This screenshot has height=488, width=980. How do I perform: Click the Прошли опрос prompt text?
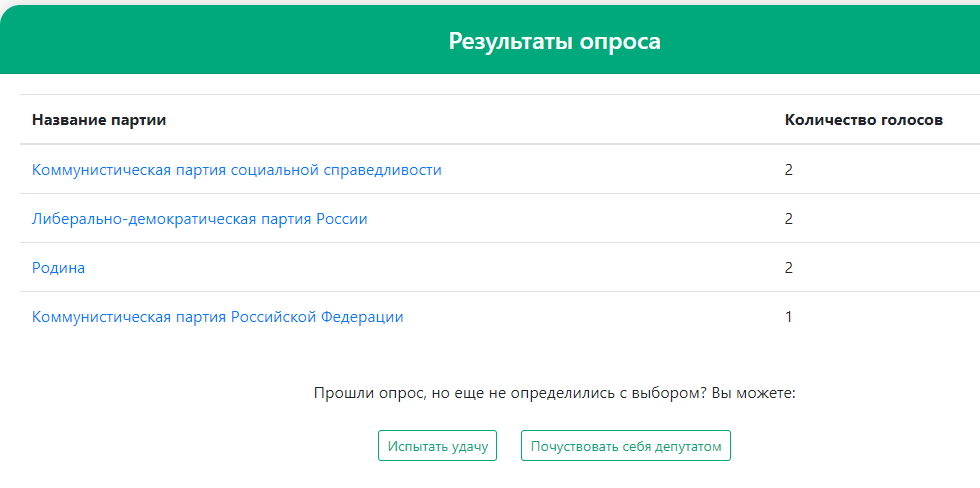(x=554, y=394)
